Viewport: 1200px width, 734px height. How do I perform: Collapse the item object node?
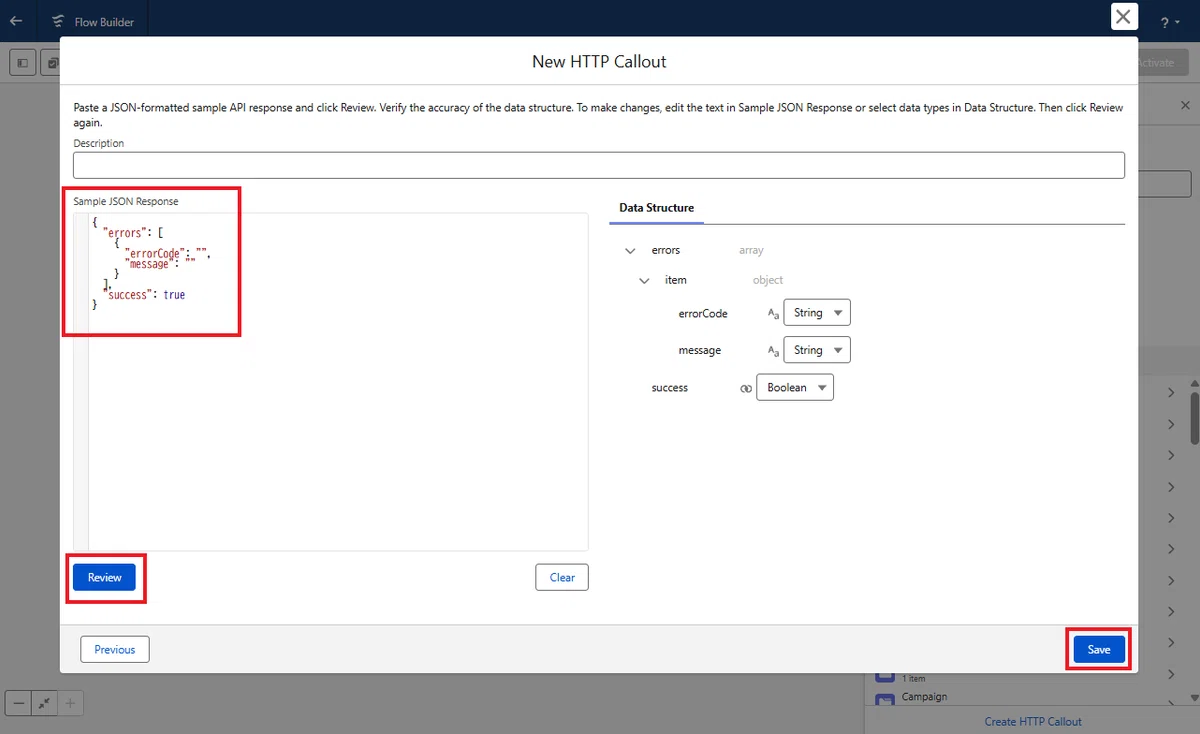(x=645, y=281)
